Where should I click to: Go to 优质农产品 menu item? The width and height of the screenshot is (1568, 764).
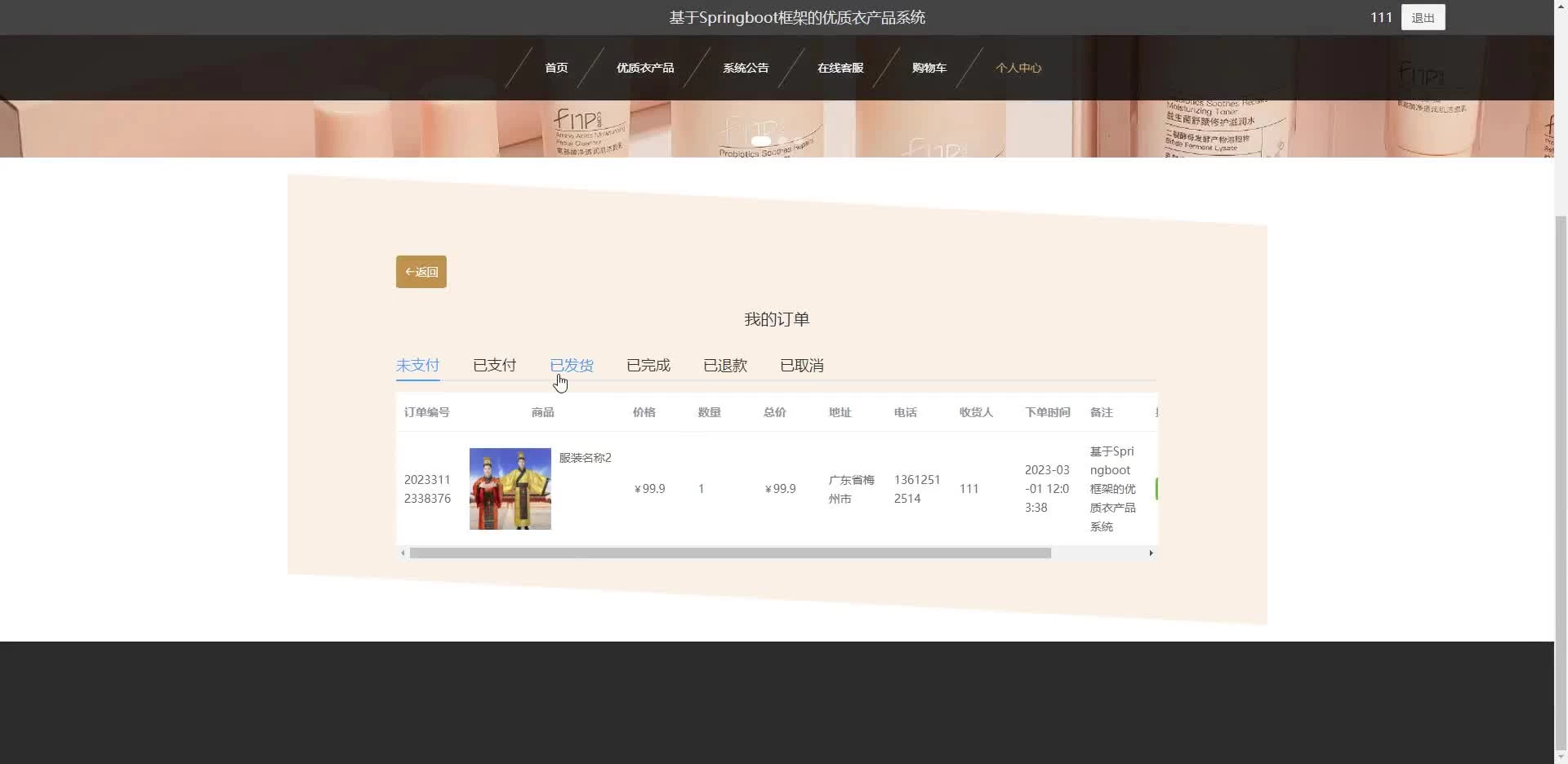click(x=645, y=68)
